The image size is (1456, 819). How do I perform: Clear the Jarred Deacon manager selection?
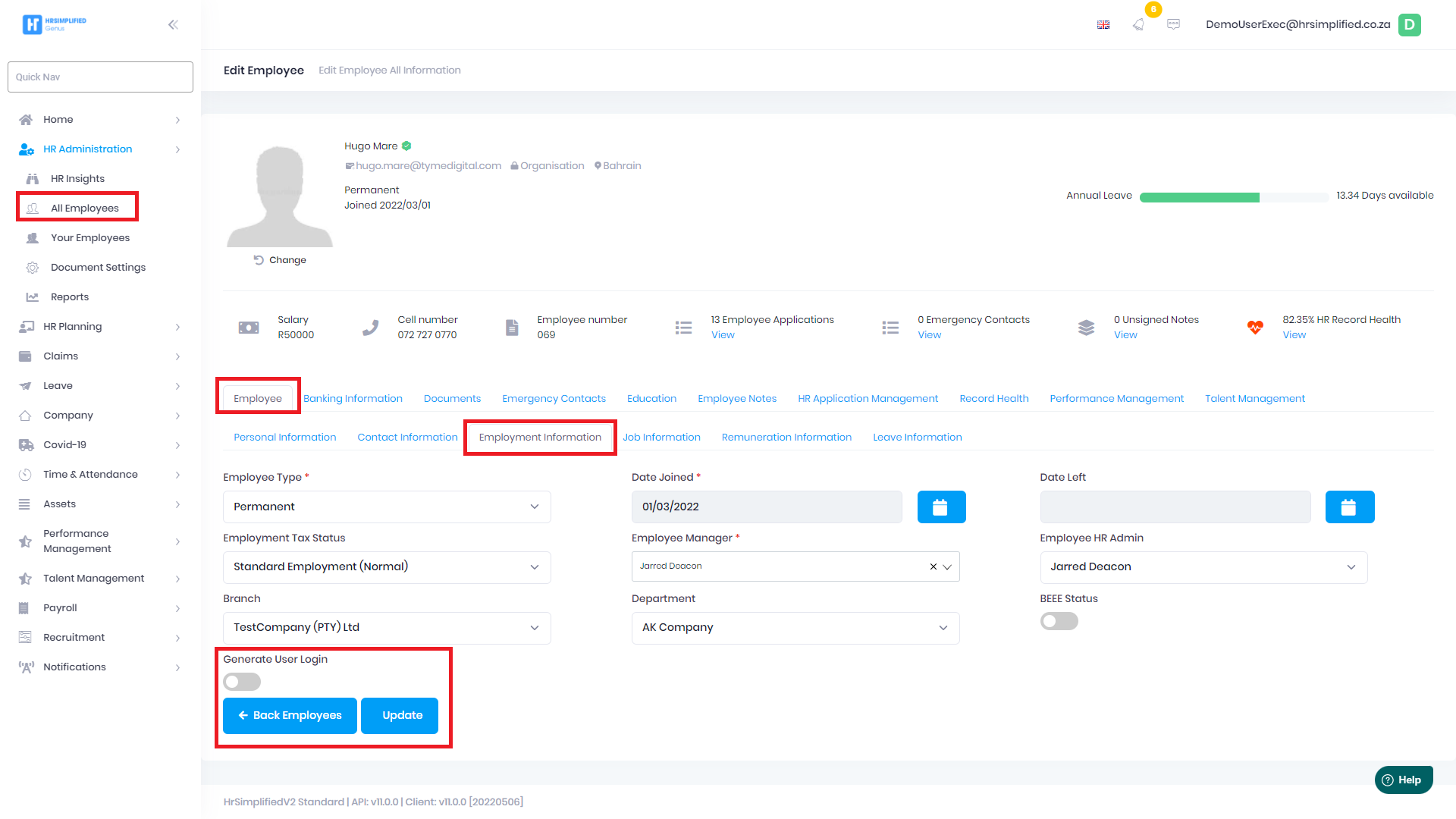coord(933,566)
